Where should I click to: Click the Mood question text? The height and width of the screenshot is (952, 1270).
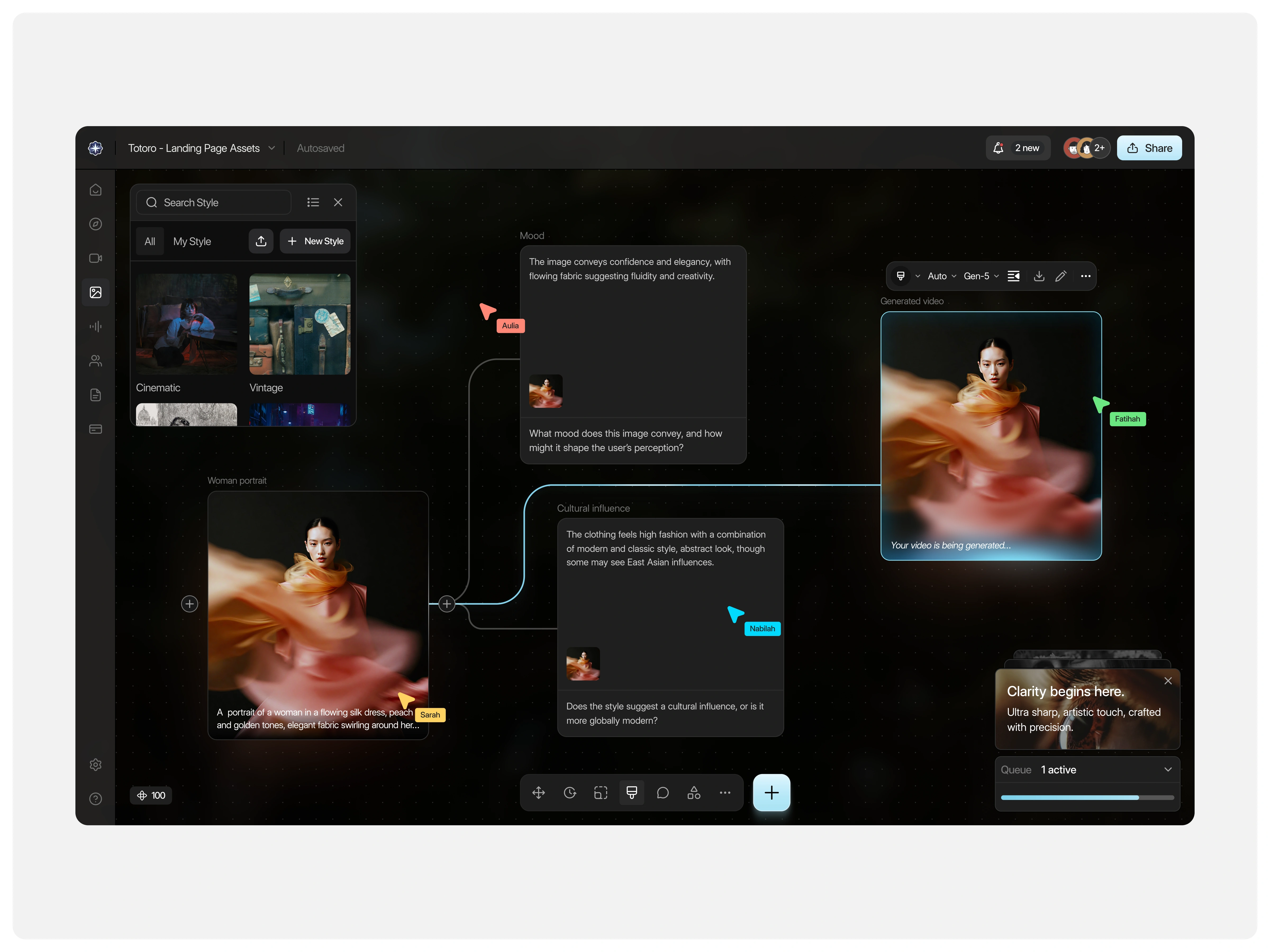click(x=626, y=441)
